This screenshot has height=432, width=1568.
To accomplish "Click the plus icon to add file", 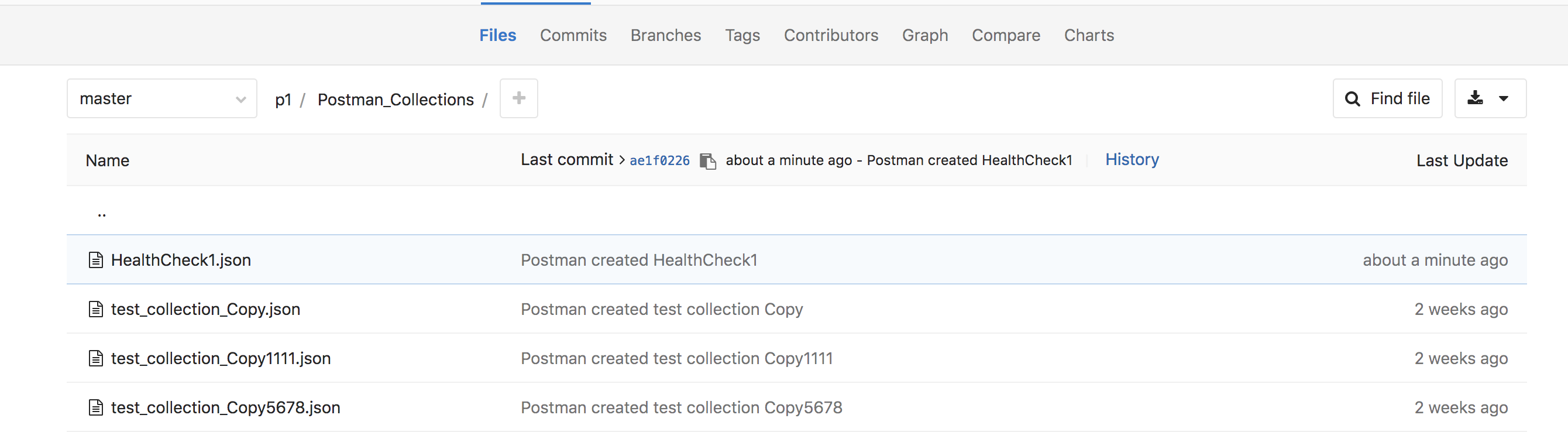I will (x=518, y=98).
